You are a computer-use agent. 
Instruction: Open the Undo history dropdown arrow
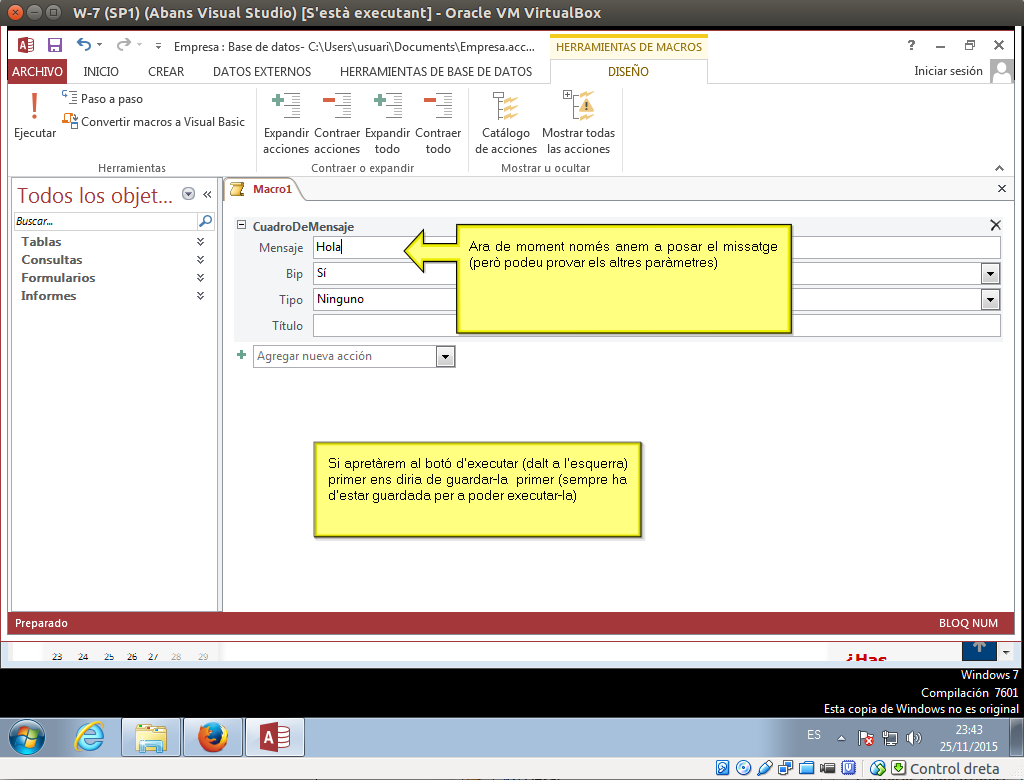pyautogui.click(x=99, y=45)
